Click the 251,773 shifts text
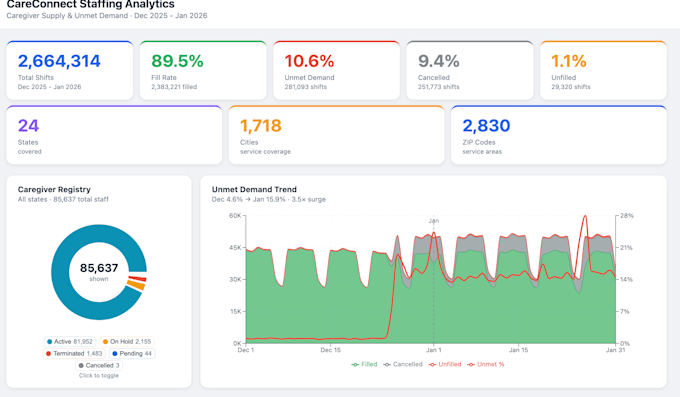Image resolution: width=680 pixels, height=397 pixels. 438,87
